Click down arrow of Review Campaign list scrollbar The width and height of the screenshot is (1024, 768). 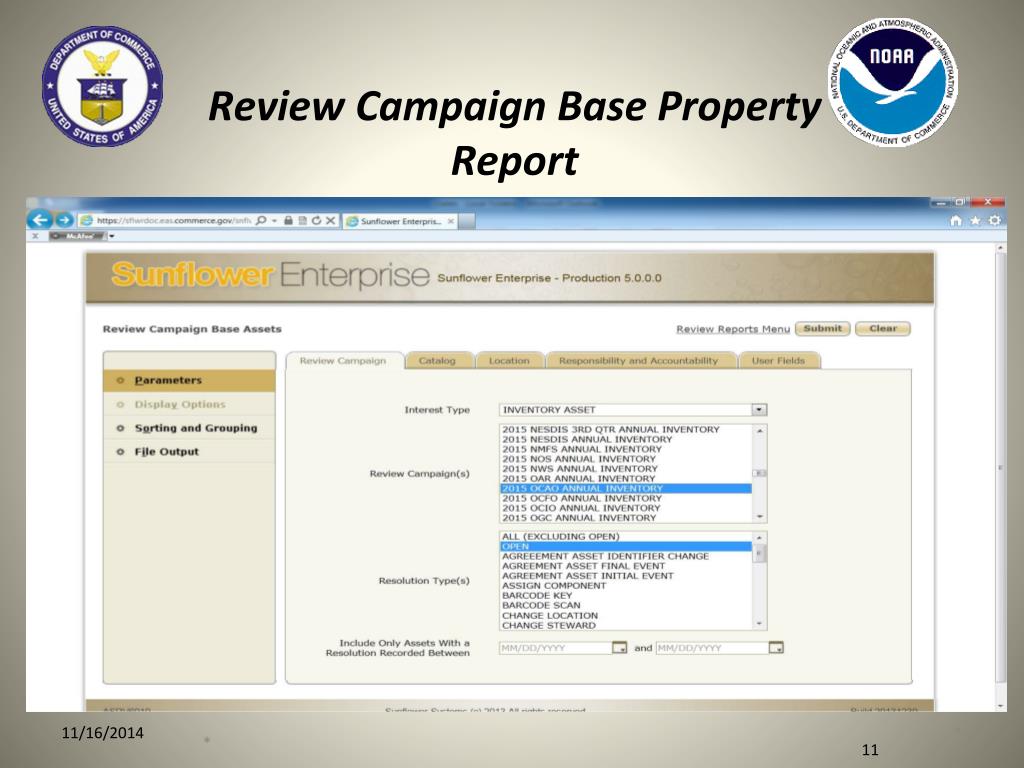pyautogui.click(x=760, y=517)
